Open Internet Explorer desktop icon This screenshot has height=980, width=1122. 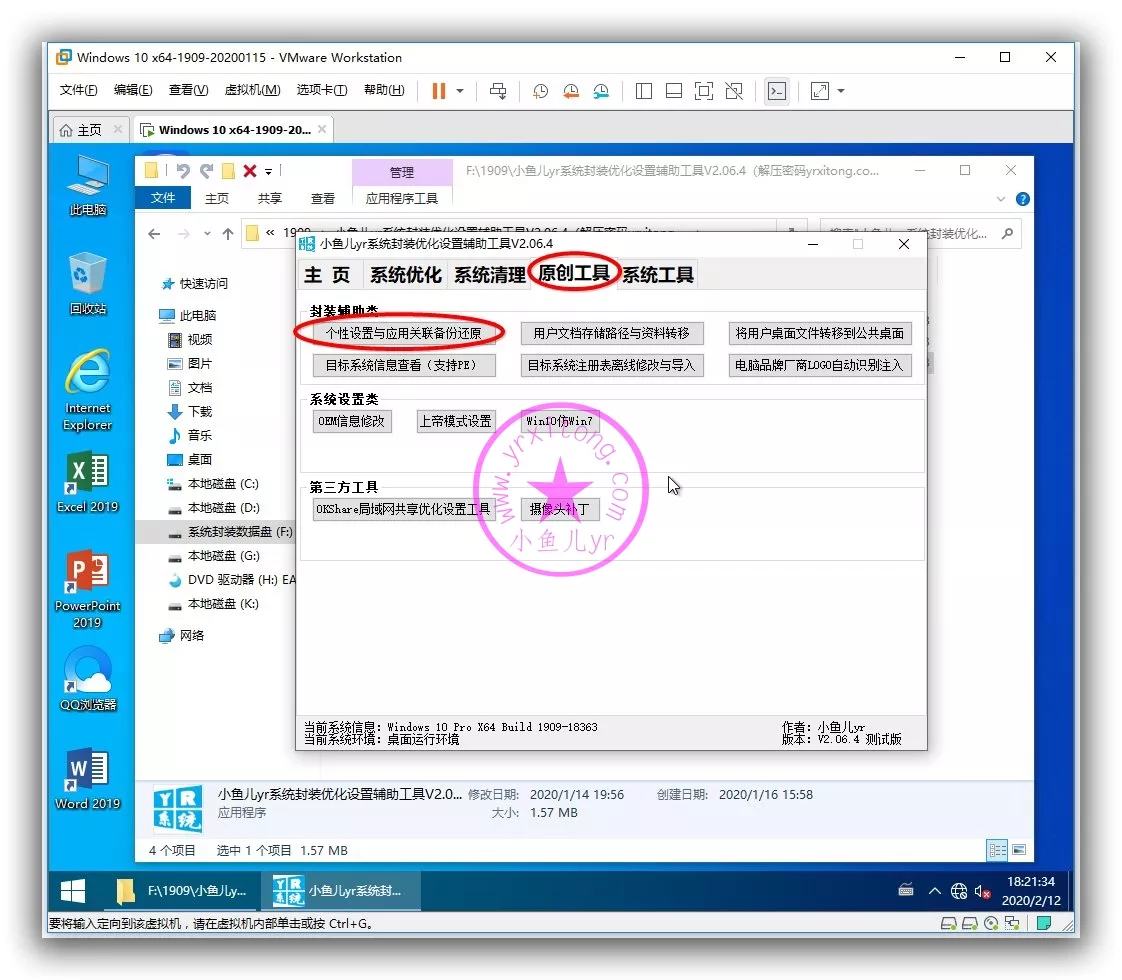coord(88,390)
